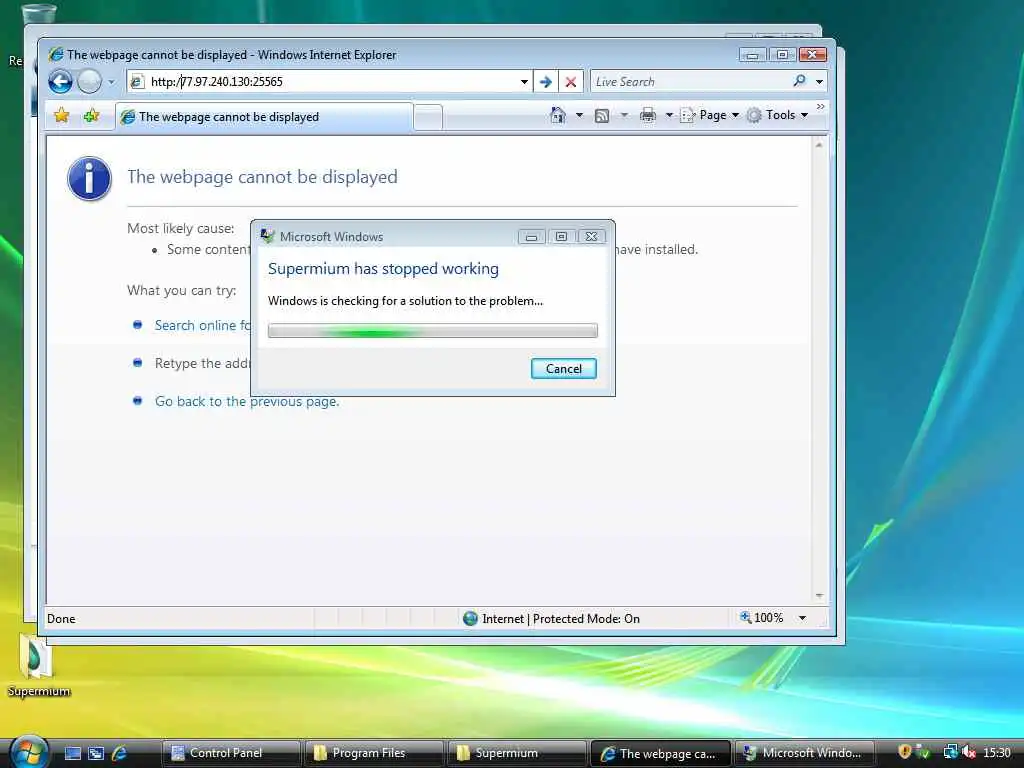Click the 'Retype the address' text
The height and width of the screenshot is (768, 1024).
[x=202, y=363]
